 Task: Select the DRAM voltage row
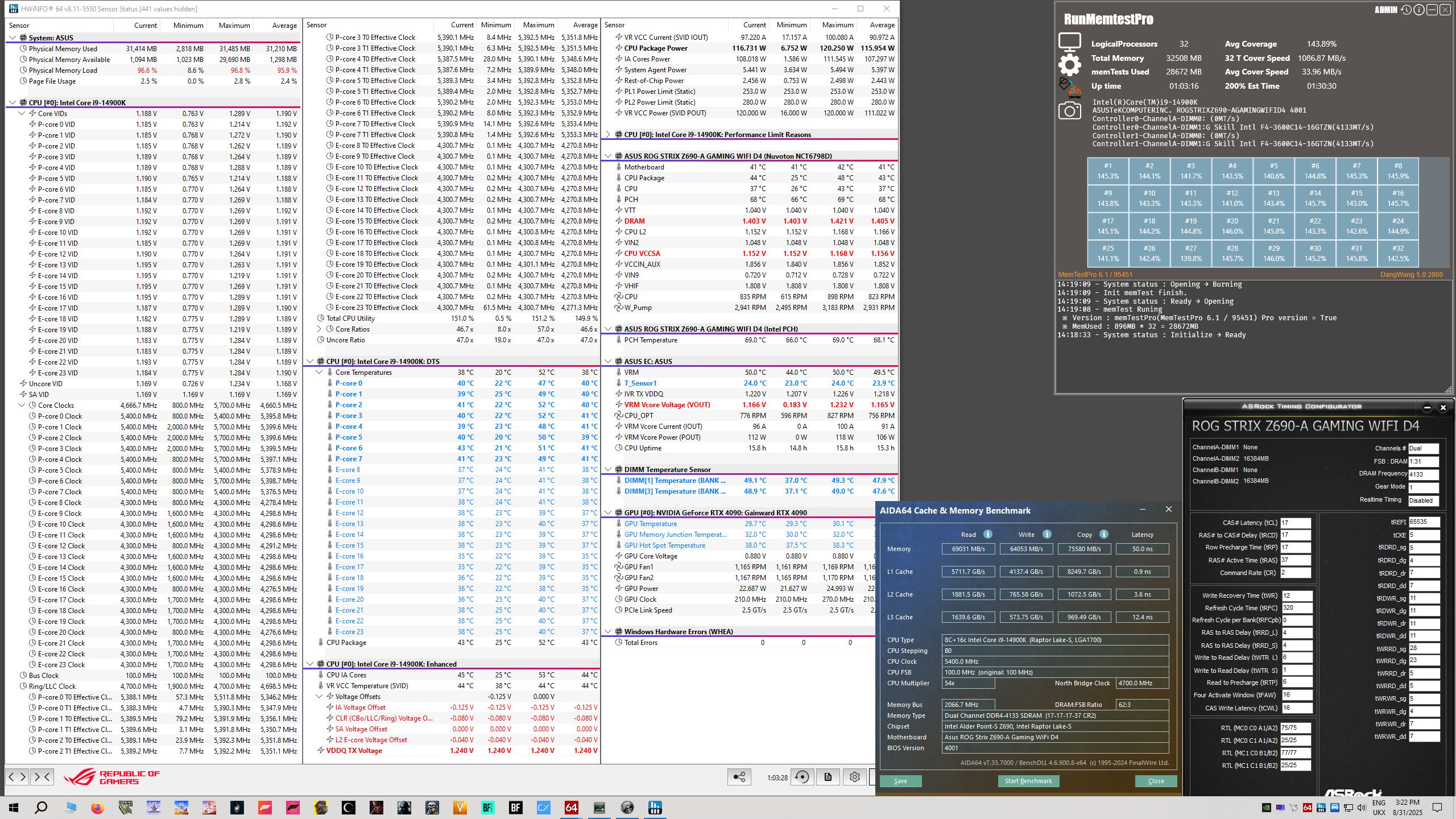750,221
